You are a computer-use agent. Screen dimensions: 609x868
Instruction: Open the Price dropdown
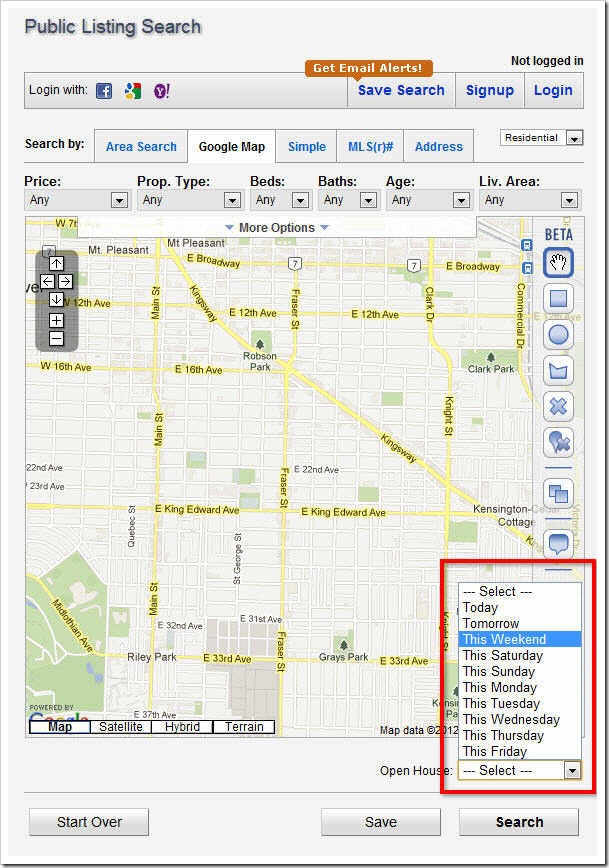[76, 200]
